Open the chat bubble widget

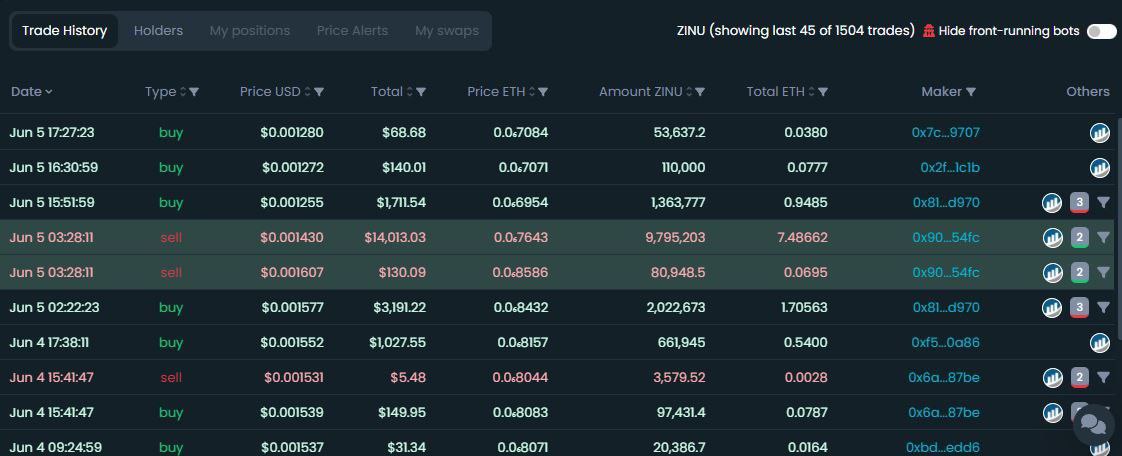pyautogui.click(x=1093, y=424)
